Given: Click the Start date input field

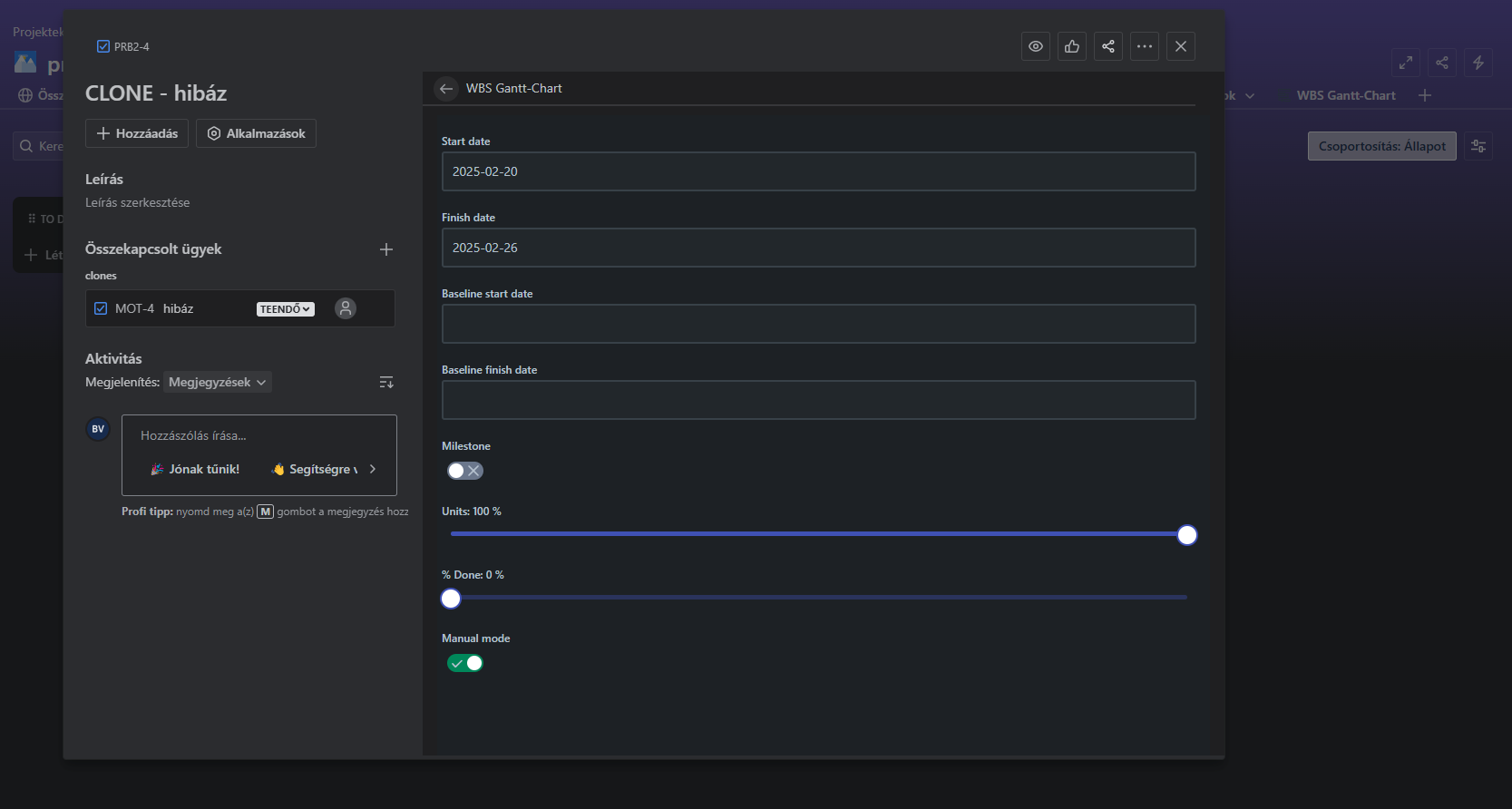Looking at the screenshot, I should [818, 171].
